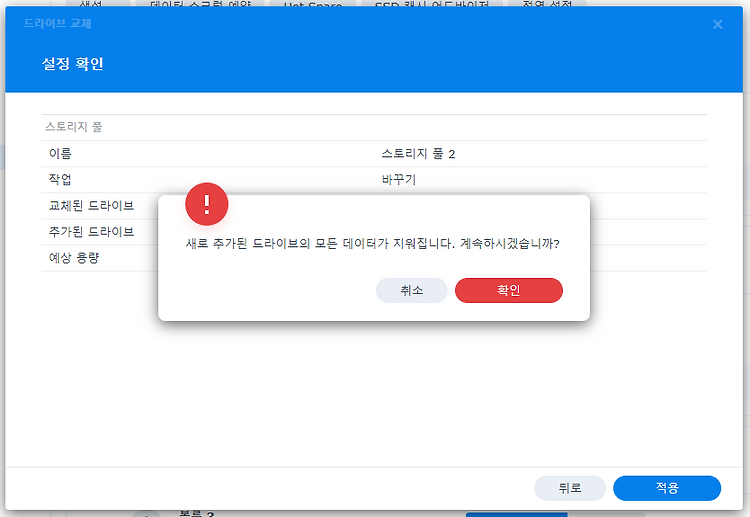Click the 드라이브 교체 window title
The image size is (750, 517).
[57, 23]
